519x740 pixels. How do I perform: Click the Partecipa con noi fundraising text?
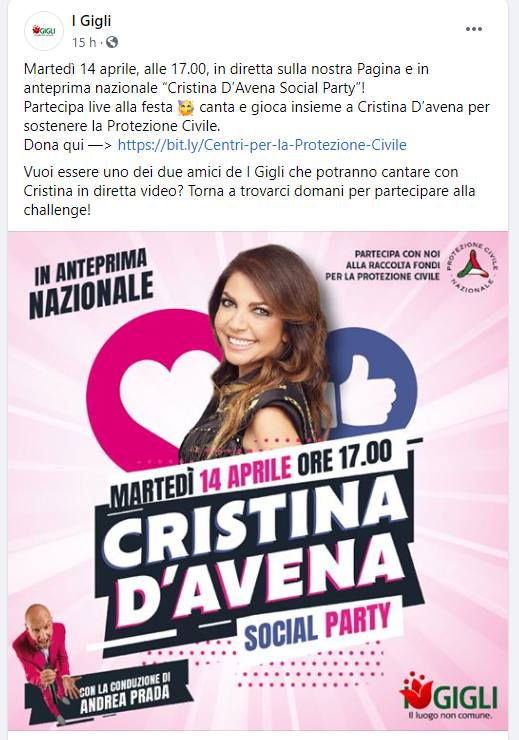click(x=383, y=265)
